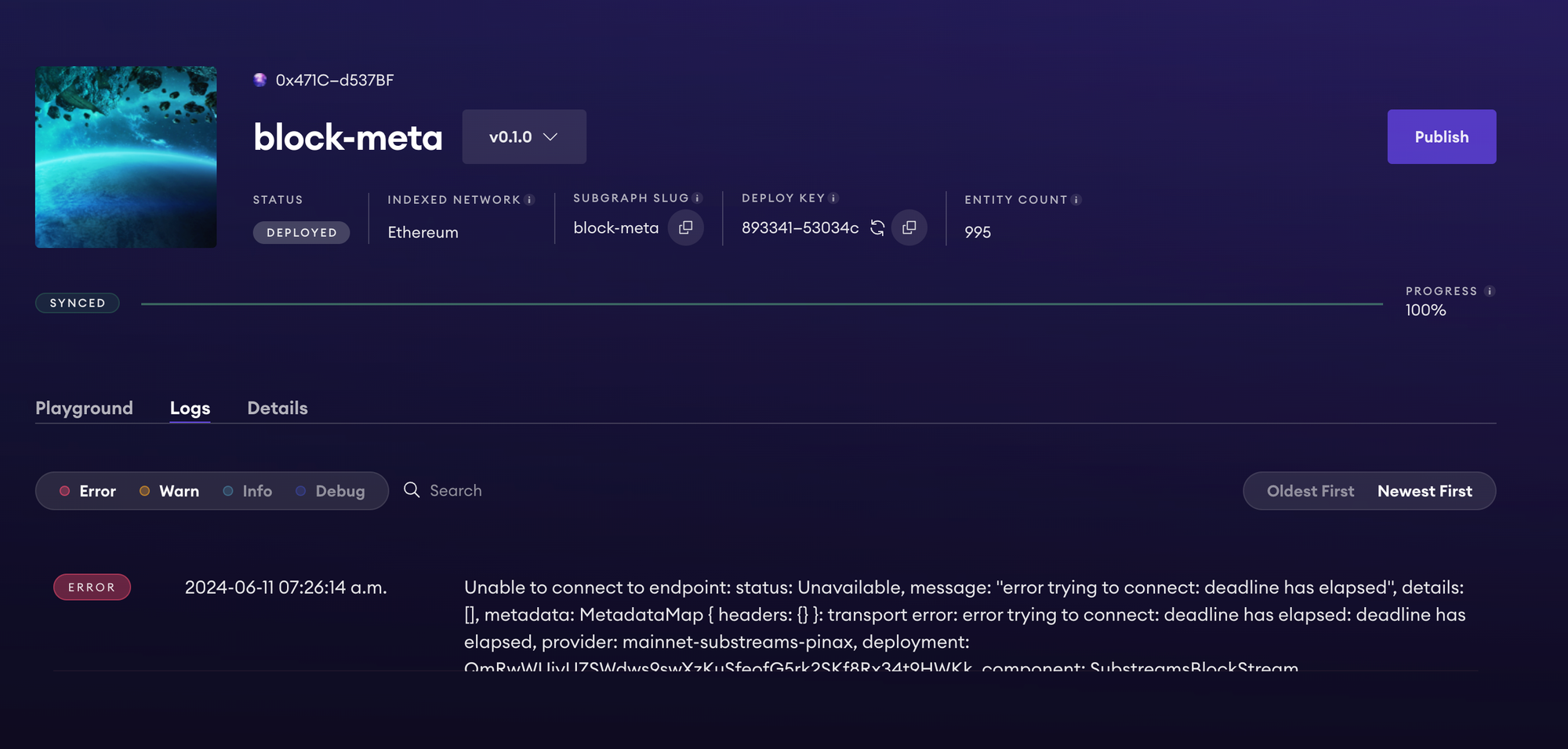The height and width of the screenshot is (749, 1568).
Task: Sort logs by Oldest First
Action: (1310, 491)
